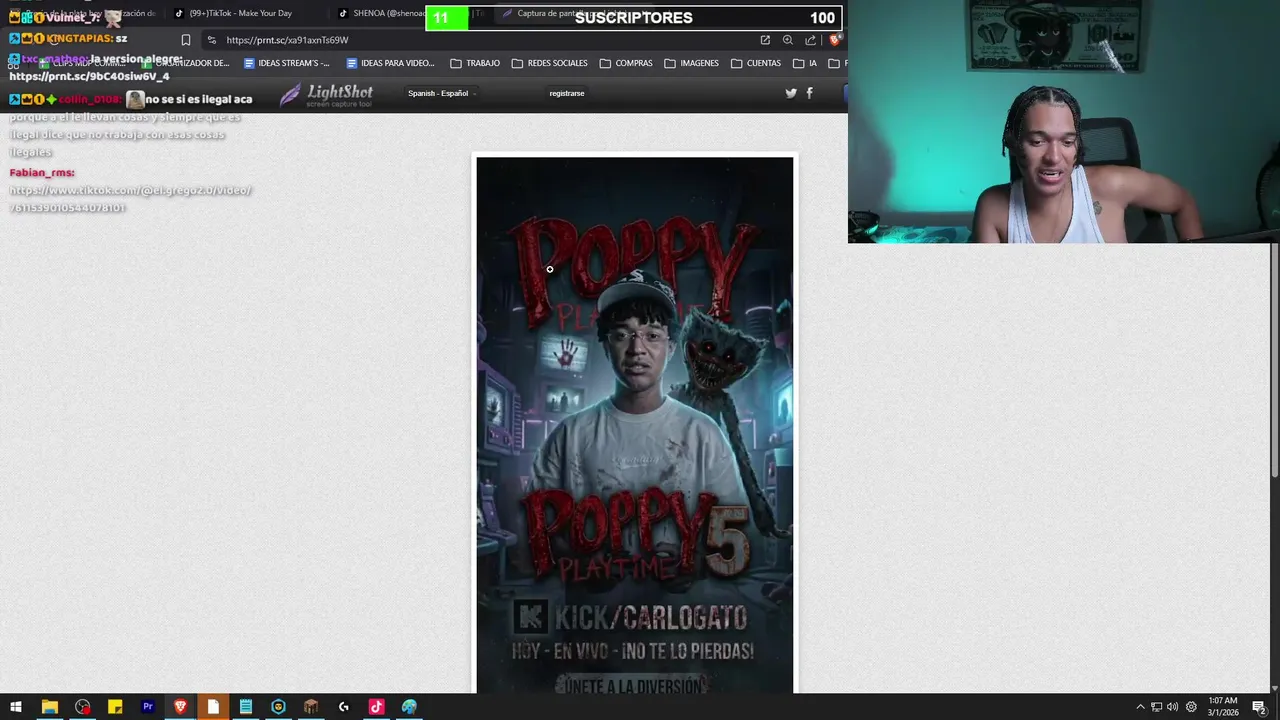
Task: Open the Spanish - Español language dropdown
Action: [x=440, y=93]
